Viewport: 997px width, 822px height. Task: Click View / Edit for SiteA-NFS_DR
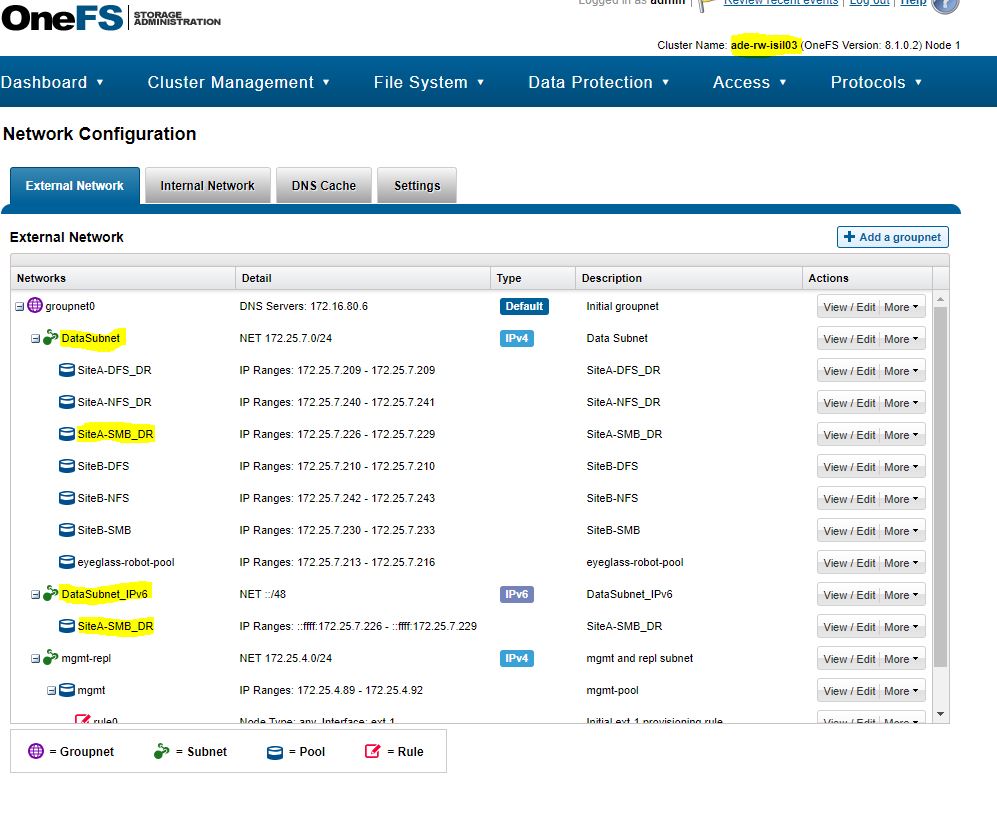[x=849, y=402]
